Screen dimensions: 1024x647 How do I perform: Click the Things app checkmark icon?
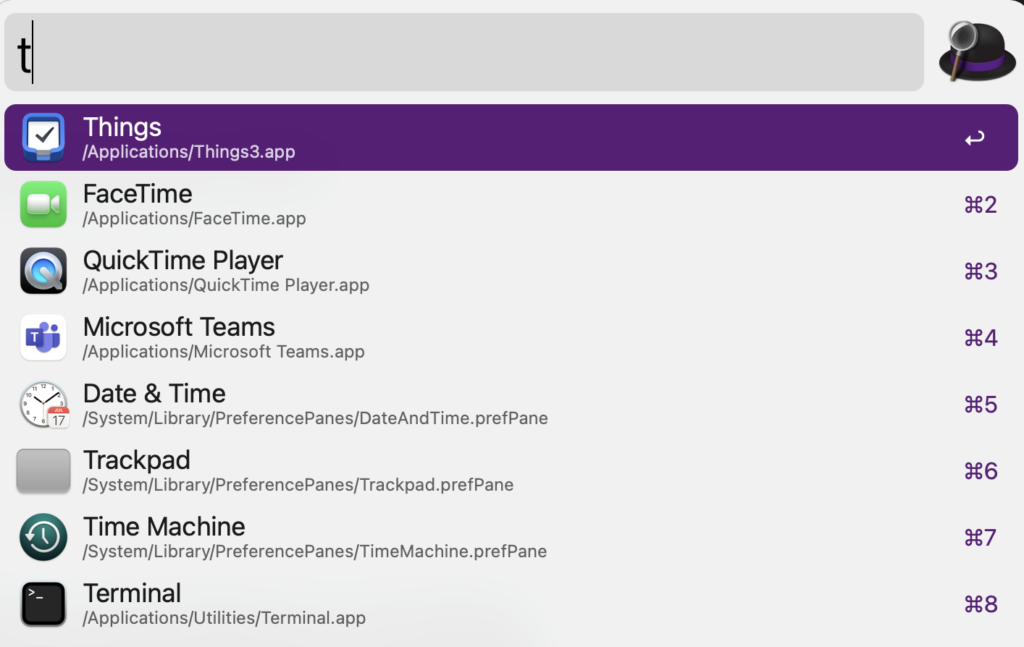[43, 137]
